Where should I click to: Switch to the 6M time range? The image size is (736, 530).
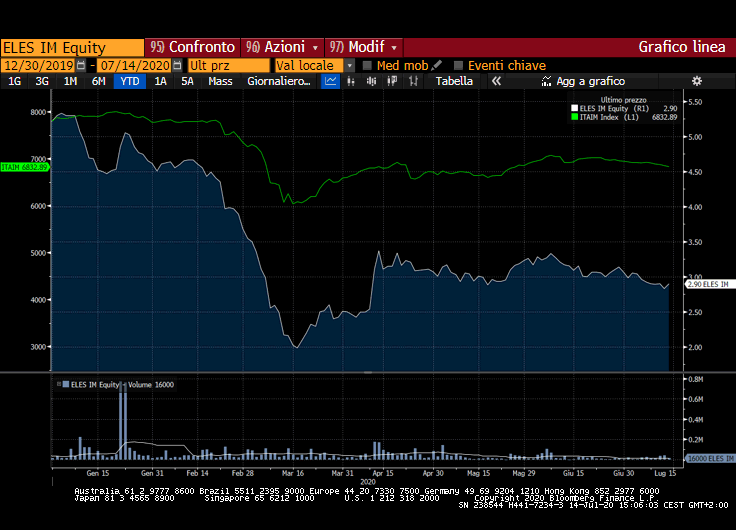click(98, 81)
